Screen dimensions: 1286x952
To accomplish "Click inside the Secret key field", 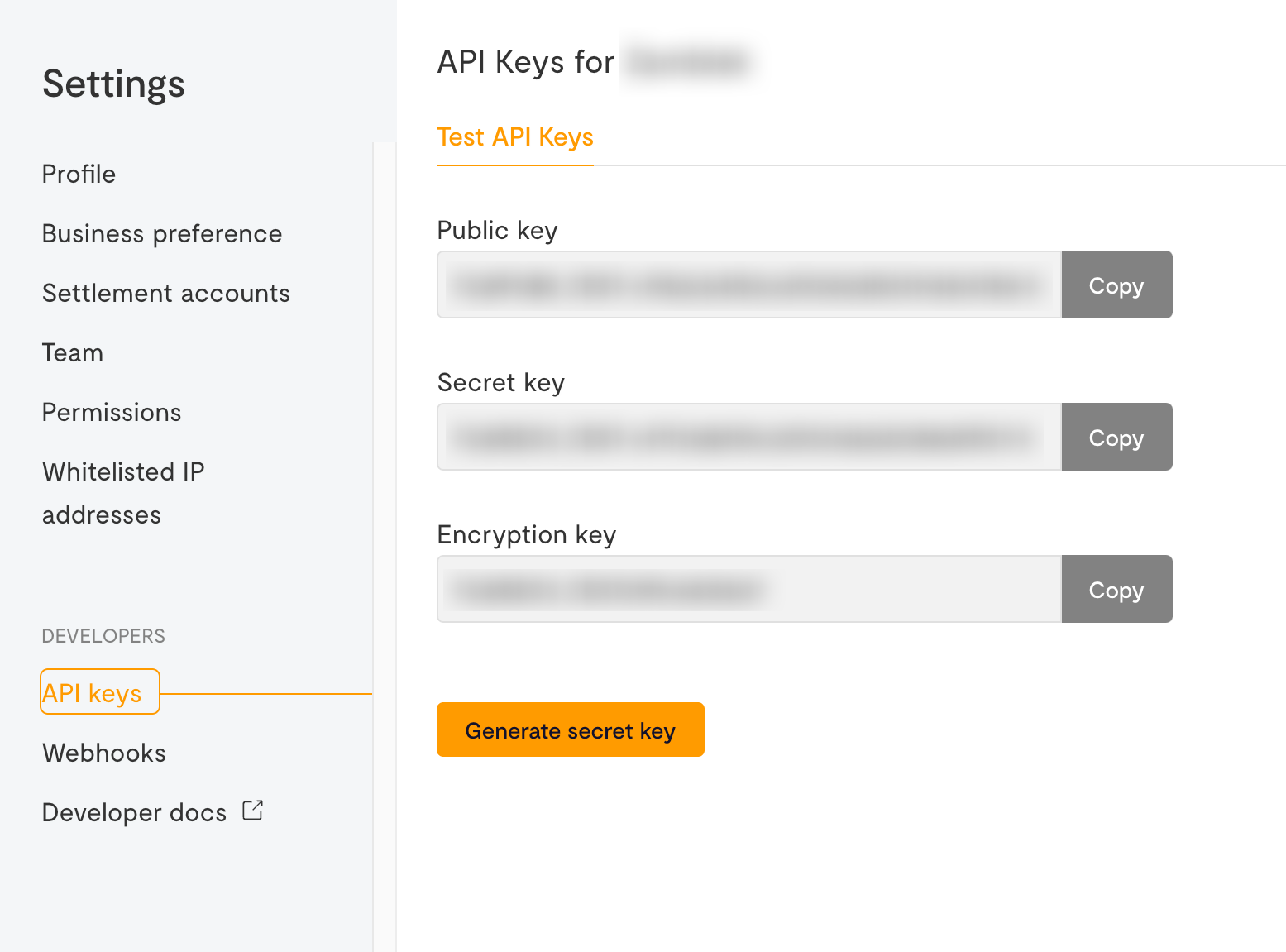I will pos(748,438).
